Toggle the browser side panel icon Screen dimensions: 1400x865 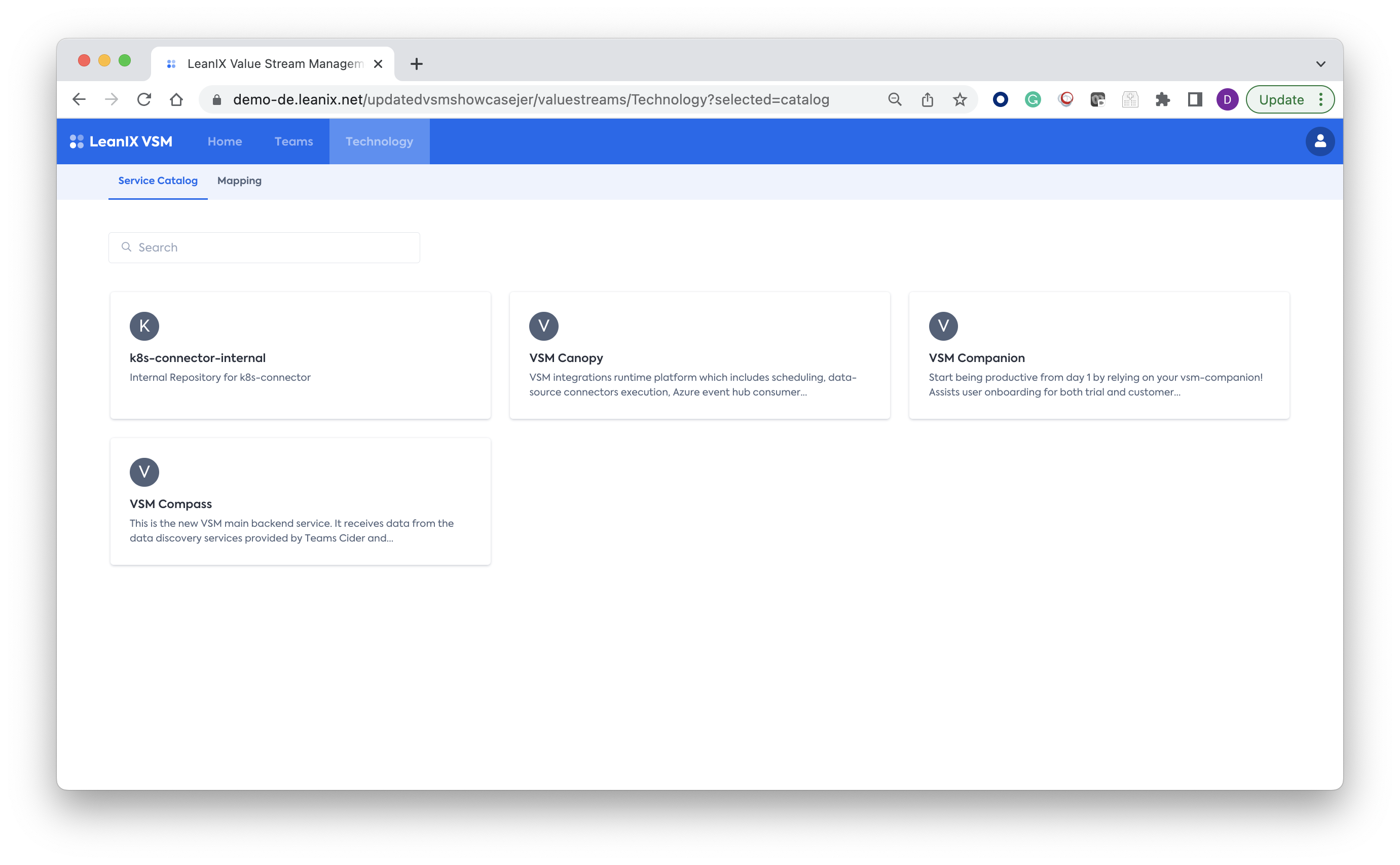1195,99
